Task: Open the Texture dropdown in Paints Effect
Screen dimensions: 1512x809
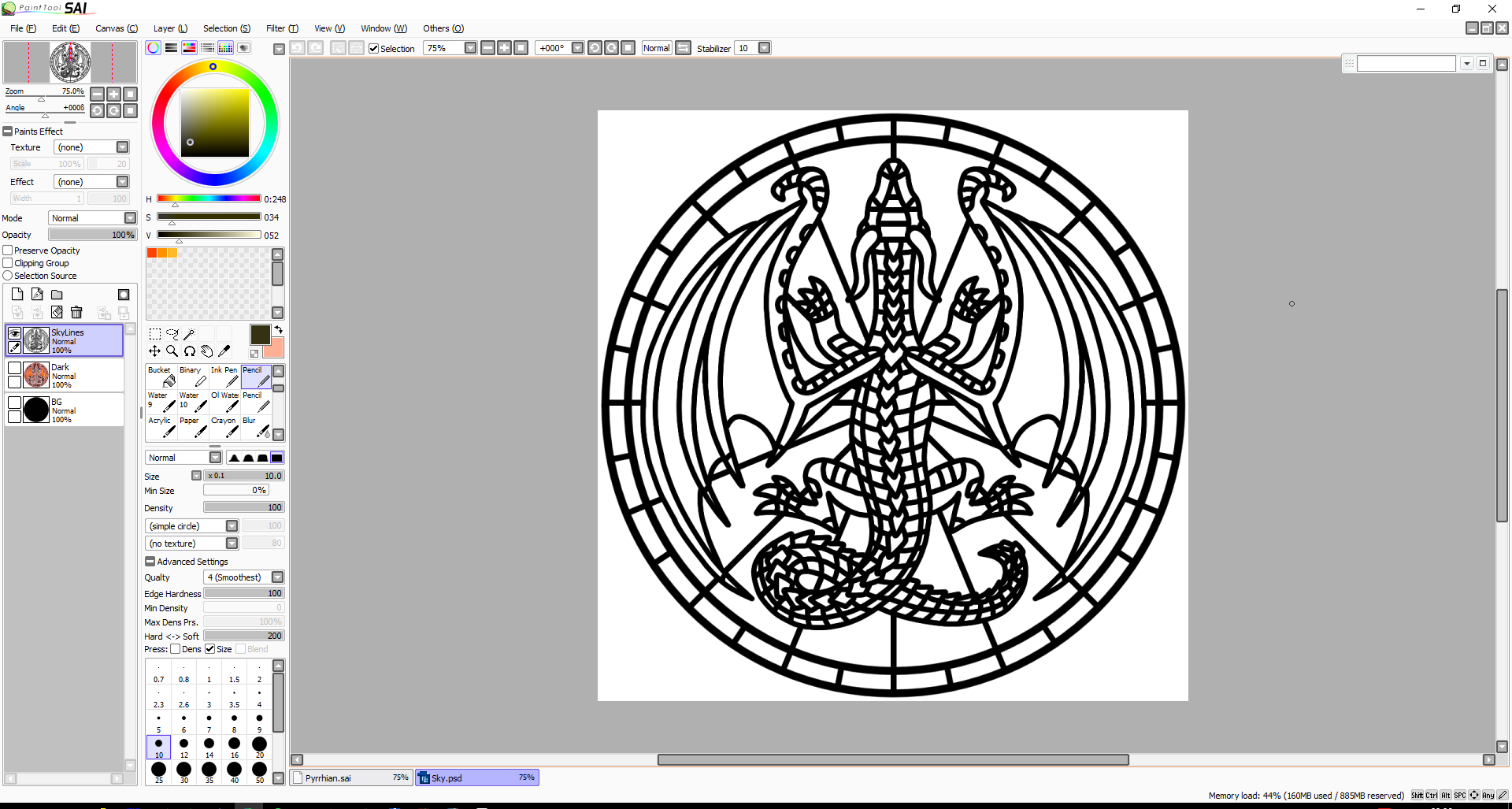Action: 122,147
